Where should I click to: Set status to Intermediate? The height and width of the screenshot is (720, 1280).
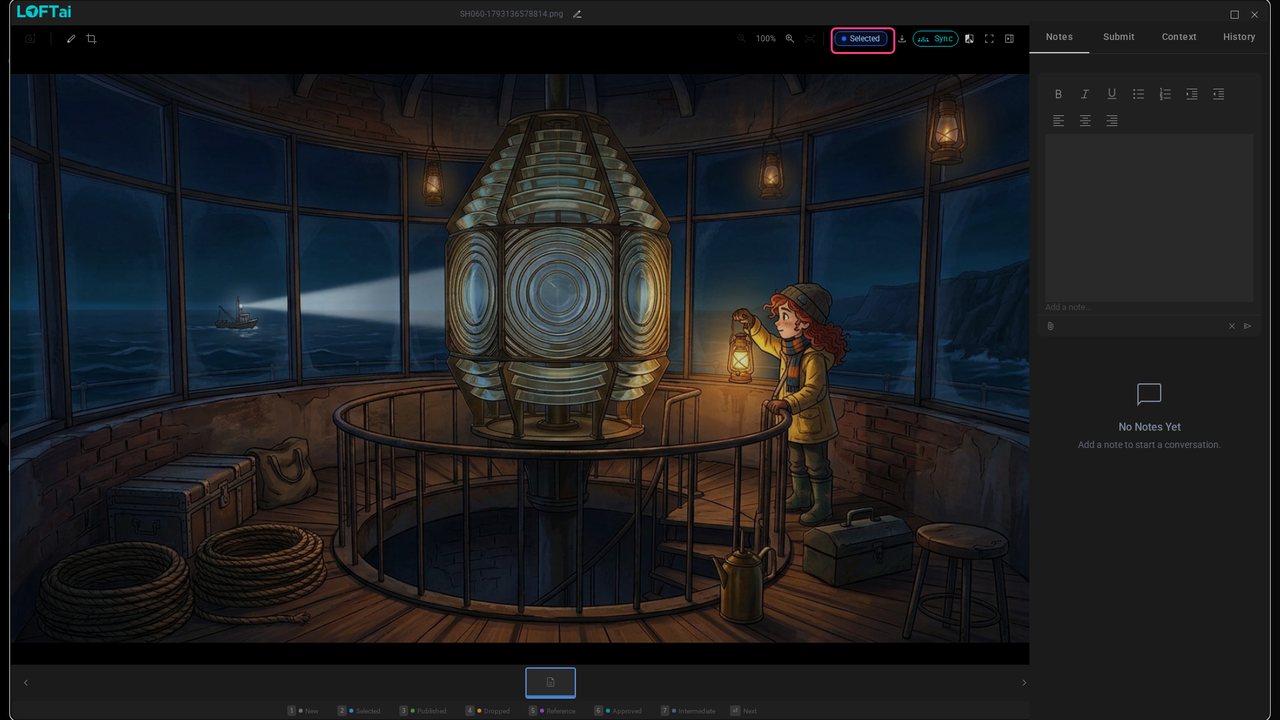point(688,711)
